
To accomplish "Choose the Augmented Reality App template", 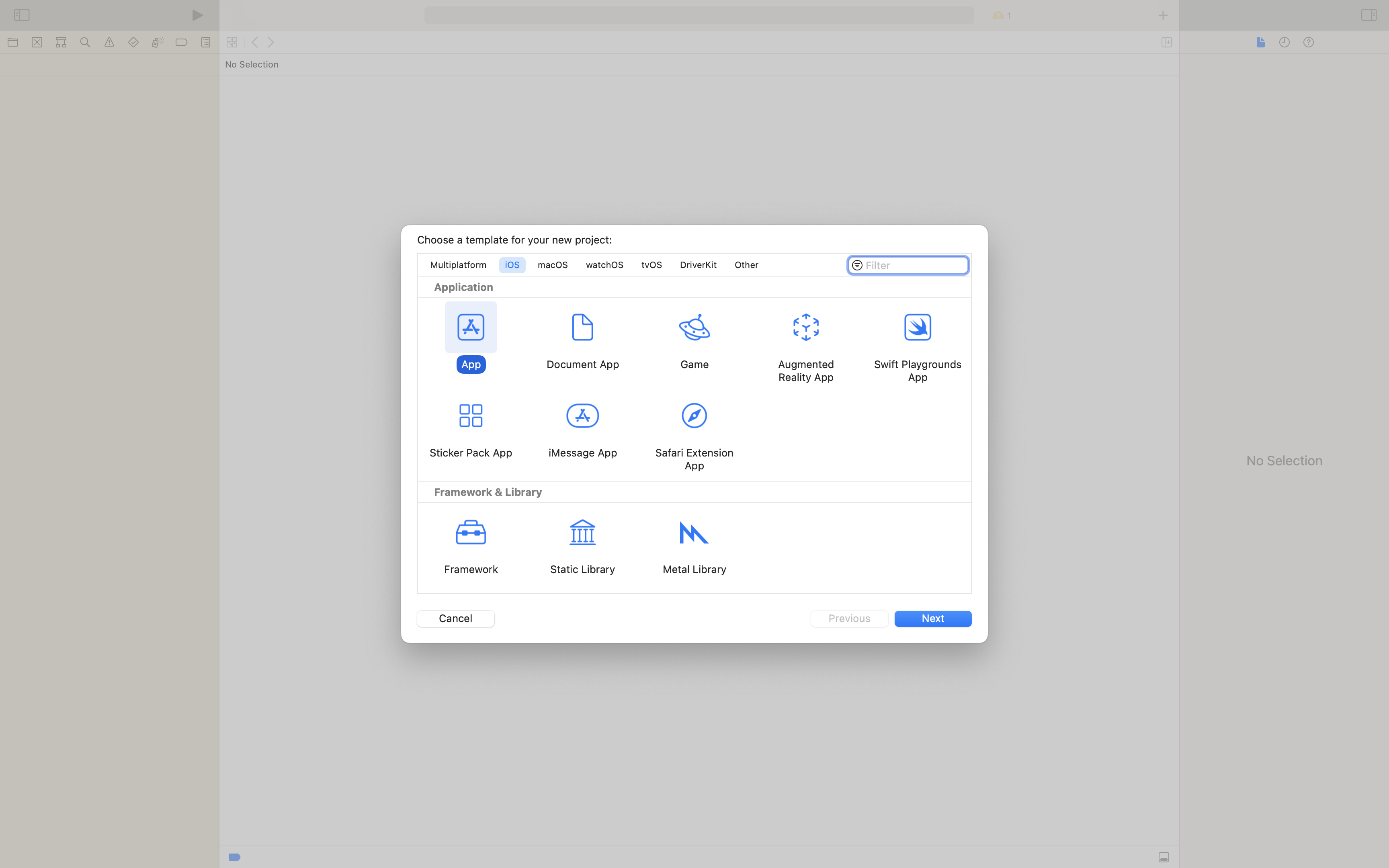I will click(x=805, y=328).
